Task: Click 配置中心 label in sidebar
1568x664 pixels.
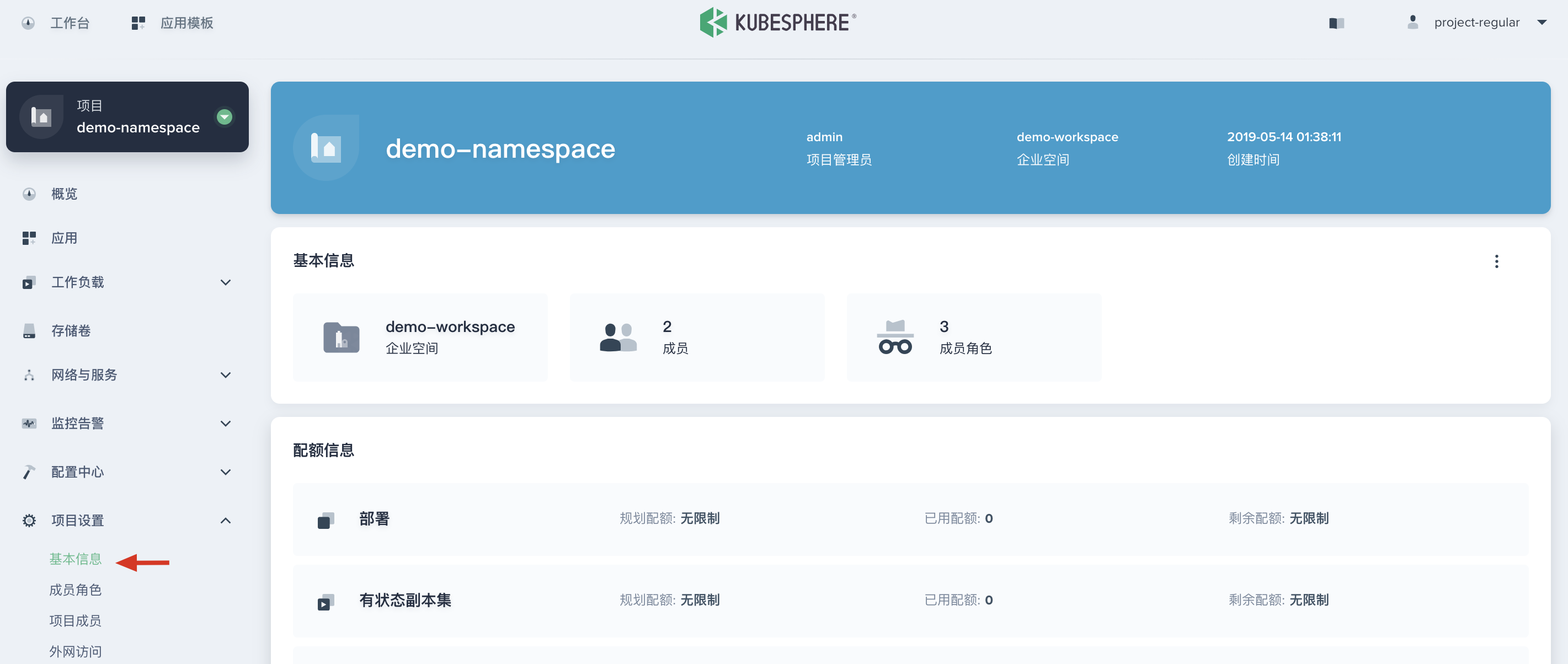Action: point(77,472)
